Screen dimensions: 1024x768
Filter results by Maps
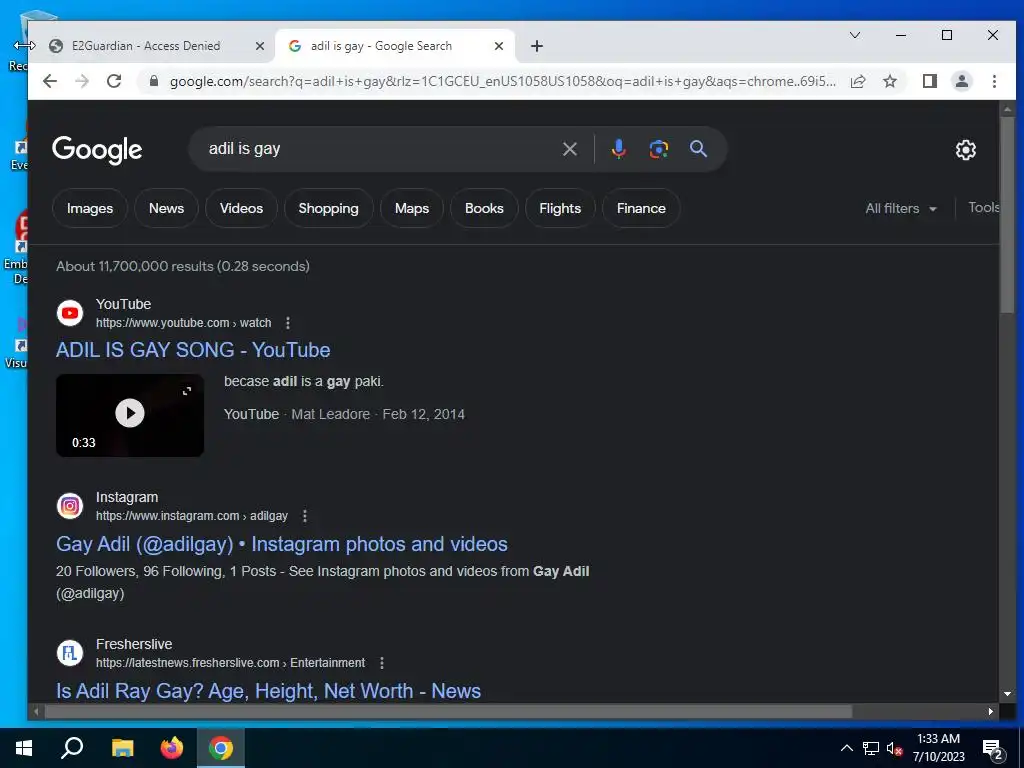coord(412,208)
